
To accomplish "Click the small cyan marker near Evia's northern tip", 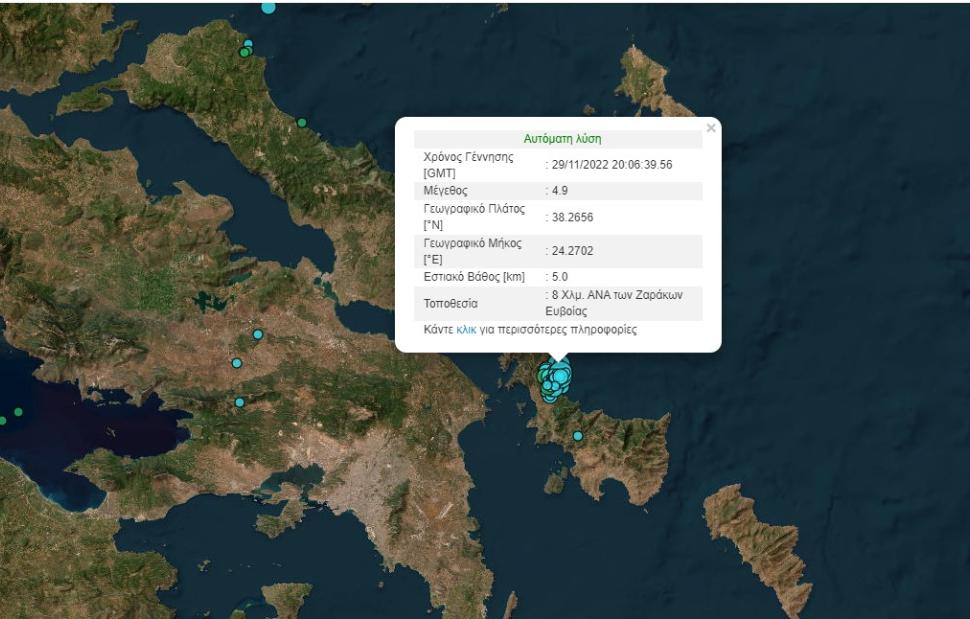I will click(x=248, y=44).
